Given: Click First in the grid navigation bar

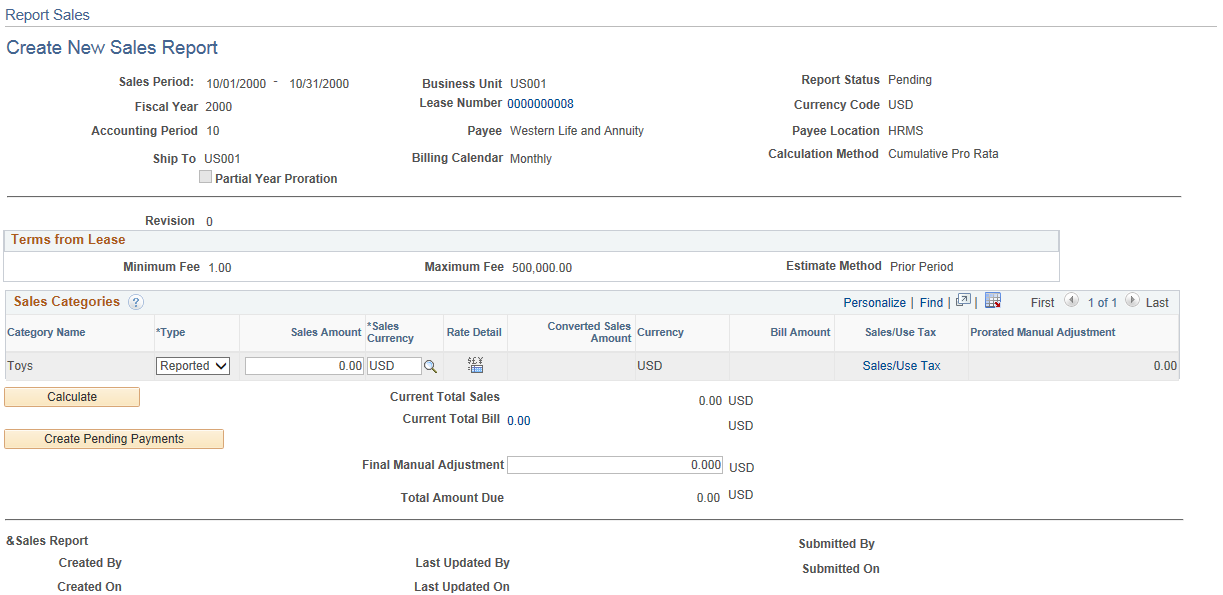Looking at the screenshot, I should (1044, 302).
